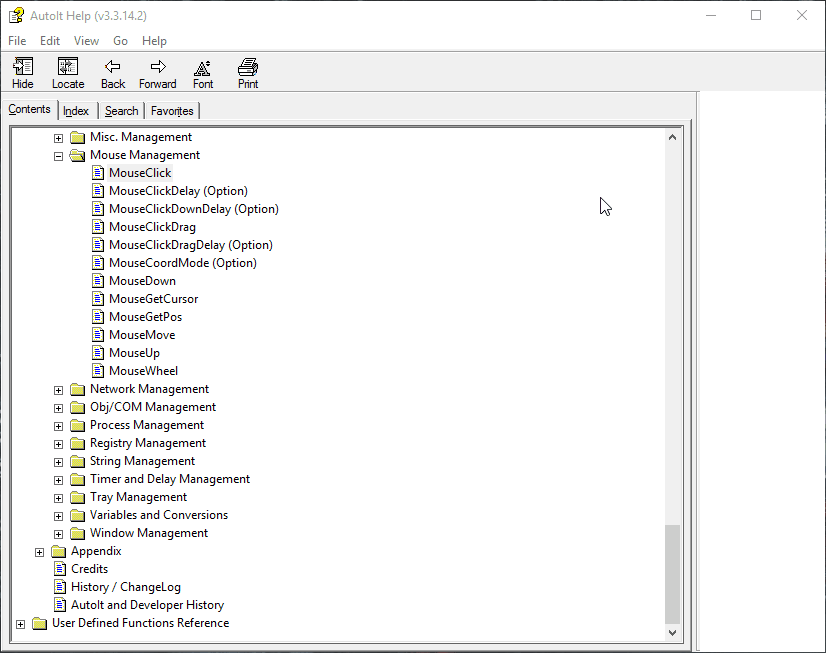Image resolution: width=826 pixels, height=653 pixels.
Task: Click the Tray Management folder icon
Action: point(77,498)
